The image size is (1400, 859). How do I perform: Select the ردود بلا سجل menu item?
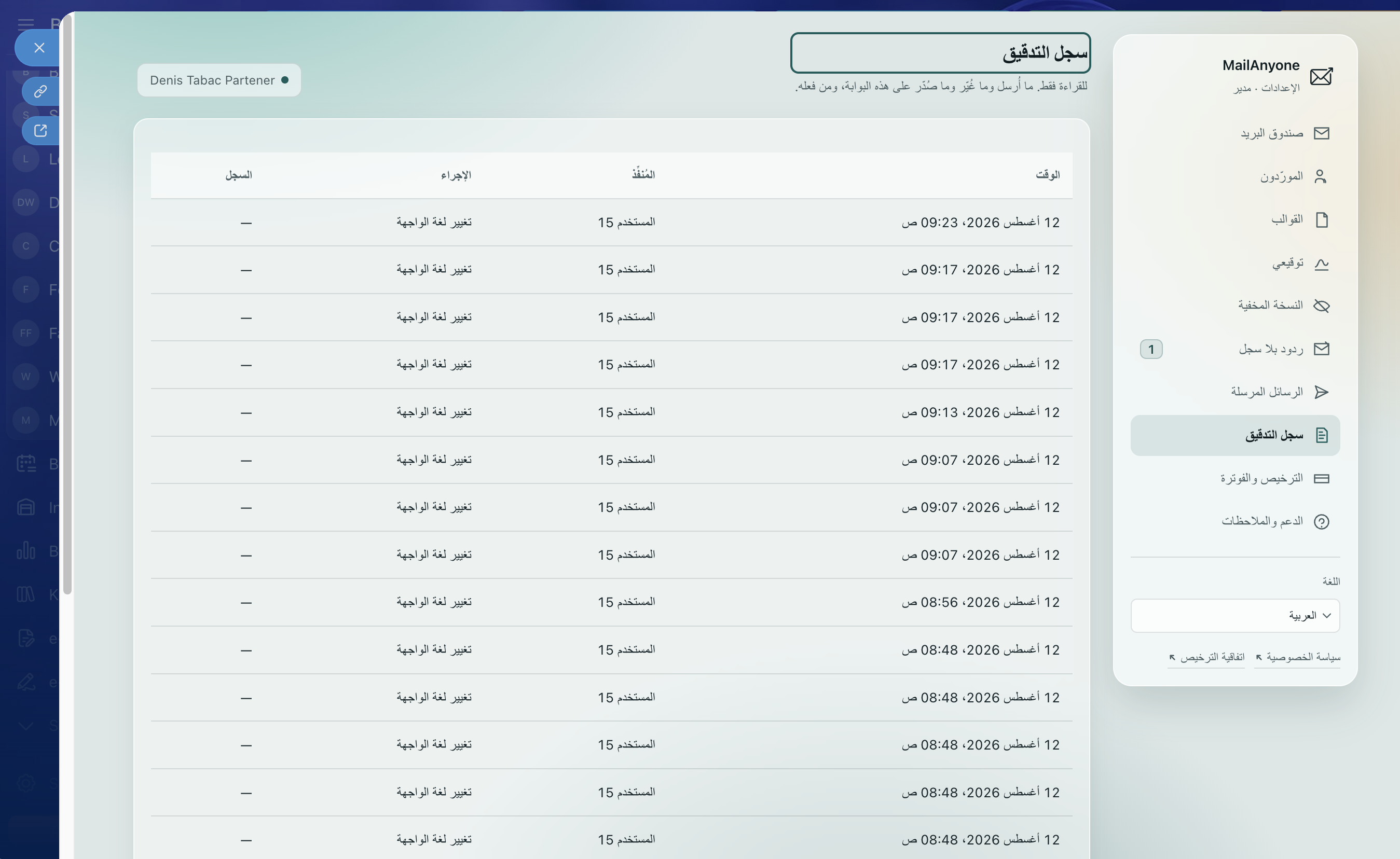click(1235, 349)
